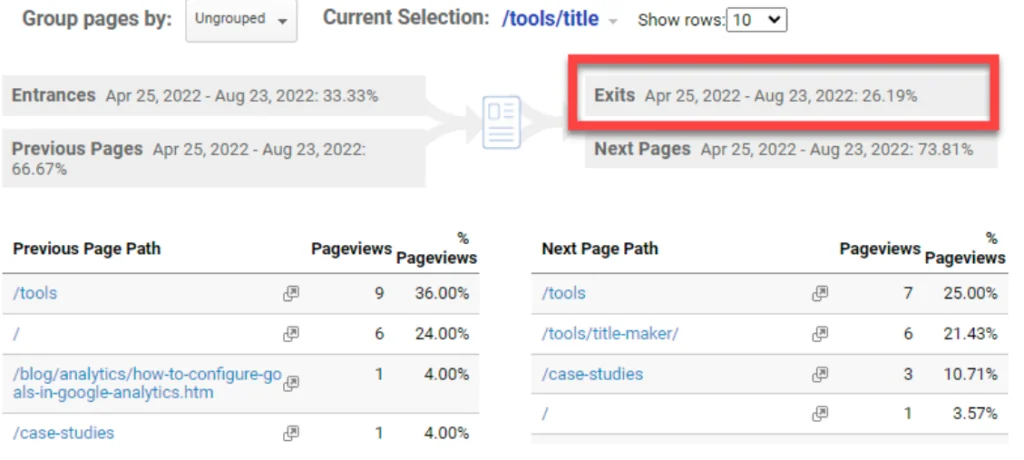Open pop-out icon beside next page /tools
The image size is (1024, 460).
click(x=820, y=294)
